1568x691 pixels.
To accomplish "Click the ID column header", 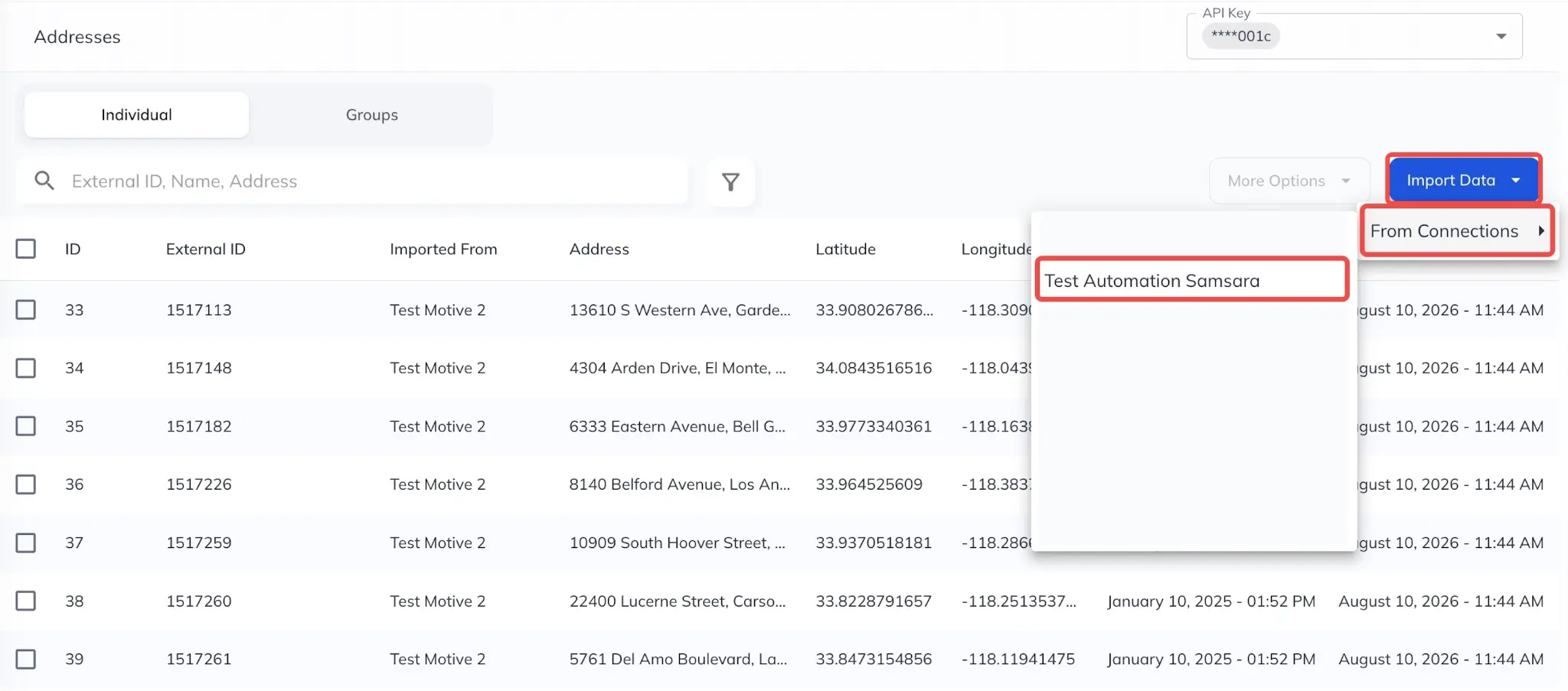I will 73,249.
